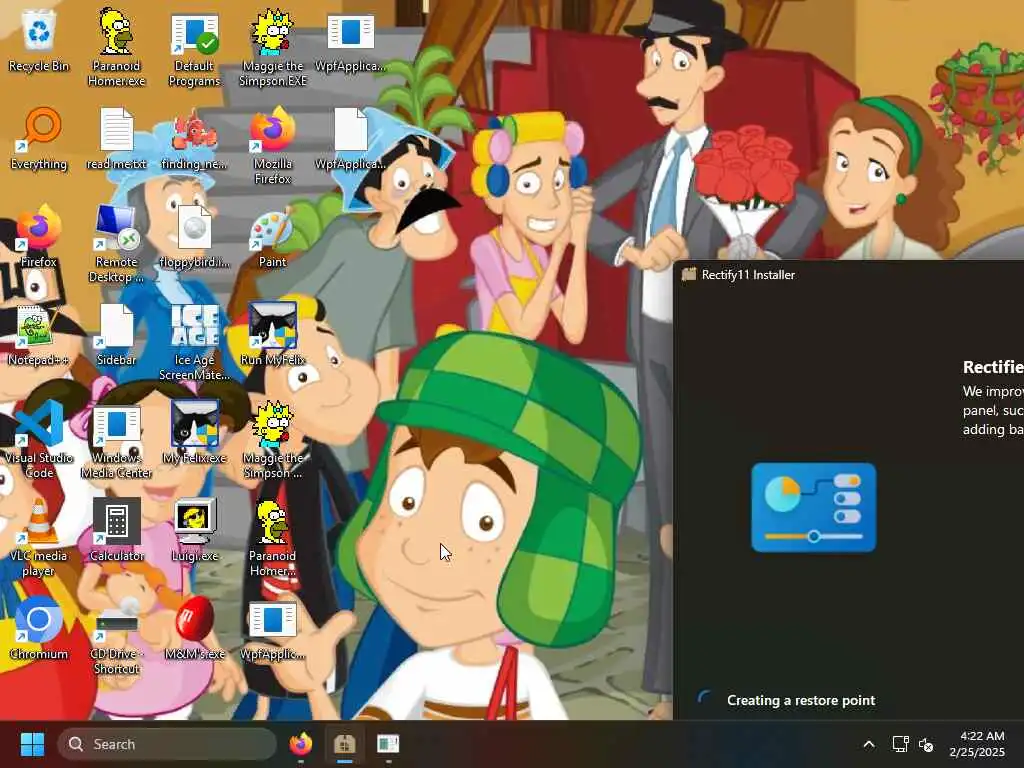Open Notepad++ shortcut
The image size is (1024, 768).
point(39,334)
